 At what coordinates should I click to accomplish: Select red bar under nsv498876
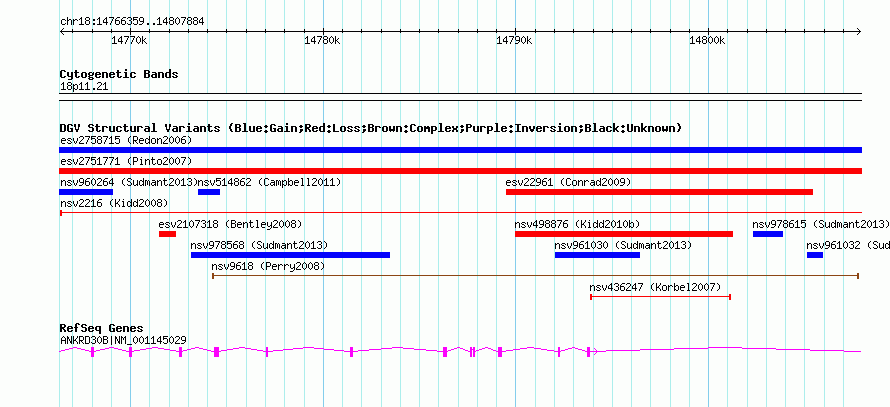(624, 234)
